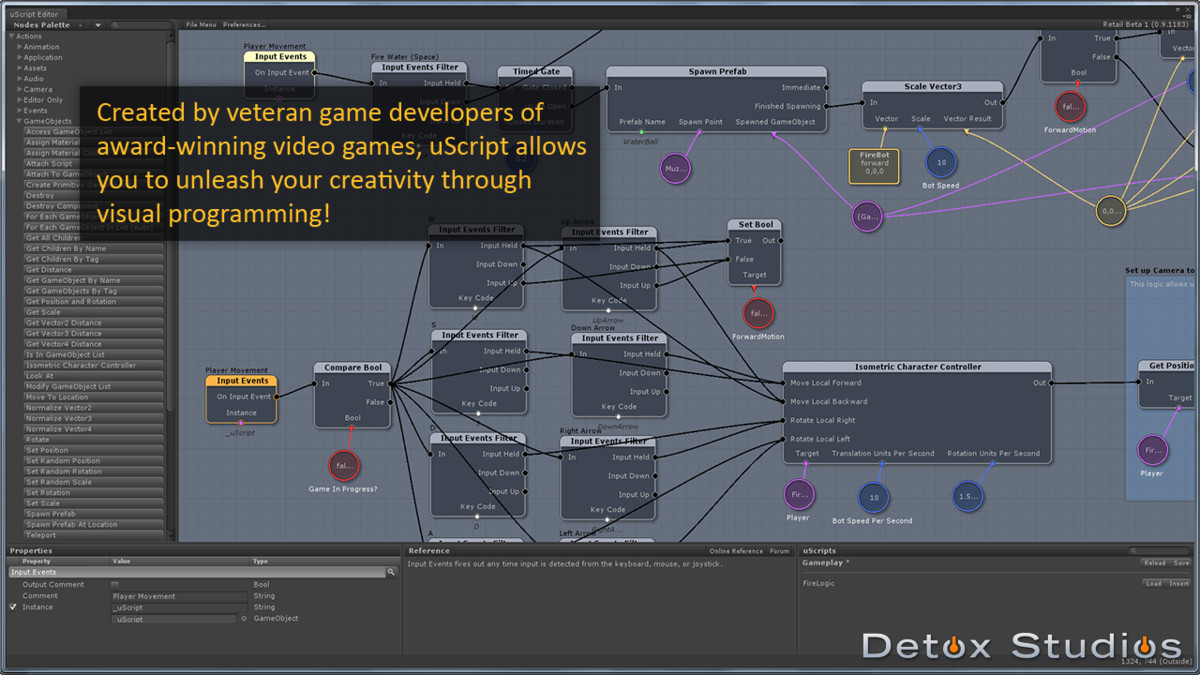1200x675 pixels.
Task: Click the Isometric Character Controller node header
Action: point(917,367)
